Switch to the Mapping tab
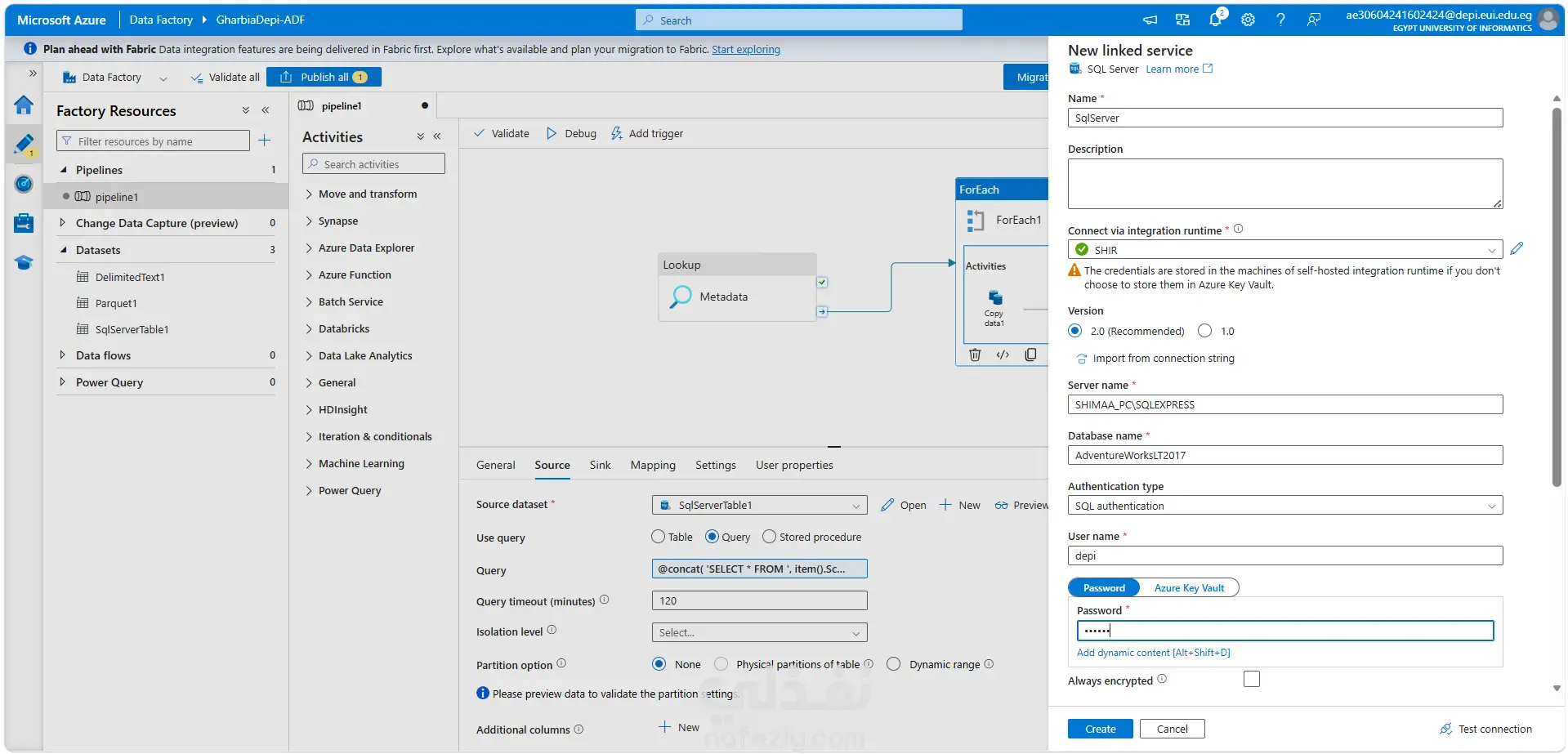1568x754 pixels. tap(653, 465)
